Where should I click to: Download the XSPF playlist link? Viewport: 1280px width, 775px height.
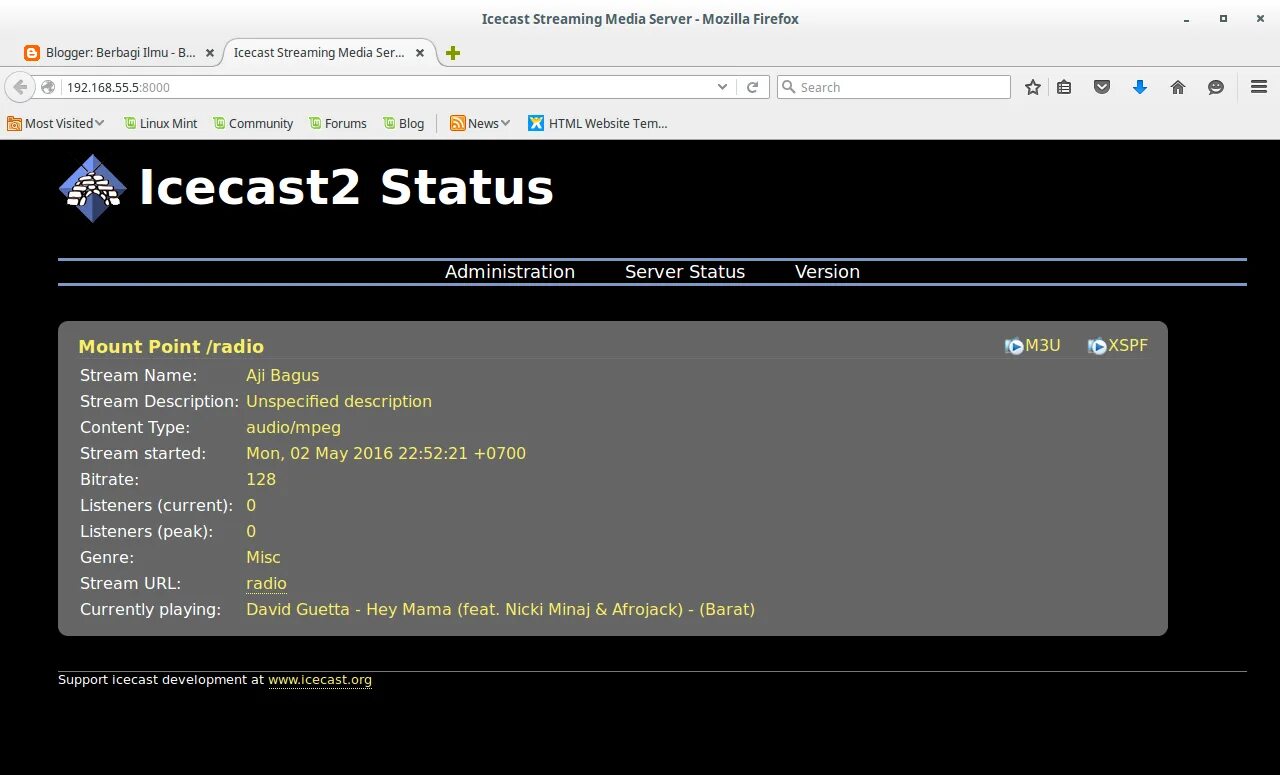coord(1128,346)
